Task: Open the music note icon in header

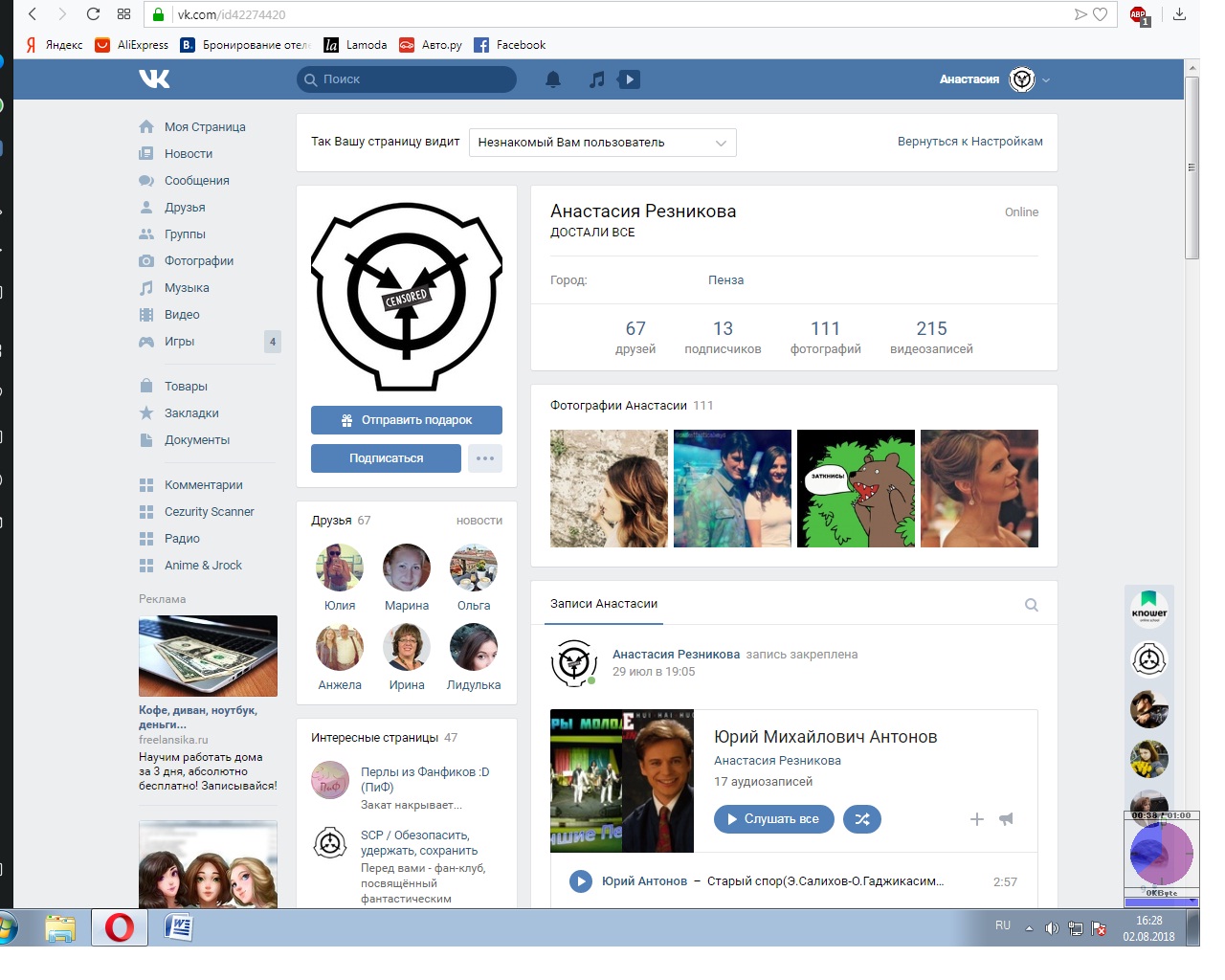Action: [x=597, y=79]
